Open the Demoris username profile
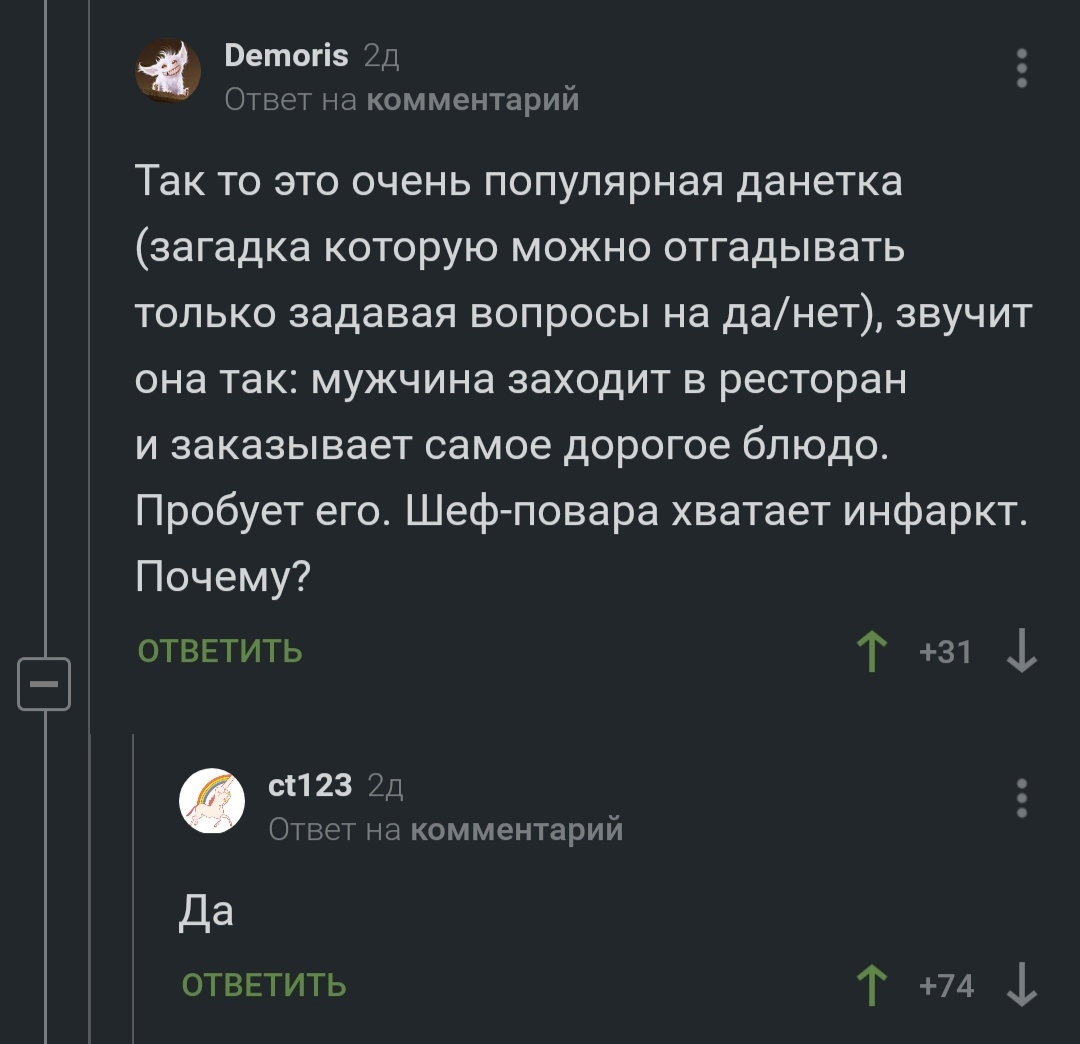Screen dimensions: 1080x1044 coord(287,56)
